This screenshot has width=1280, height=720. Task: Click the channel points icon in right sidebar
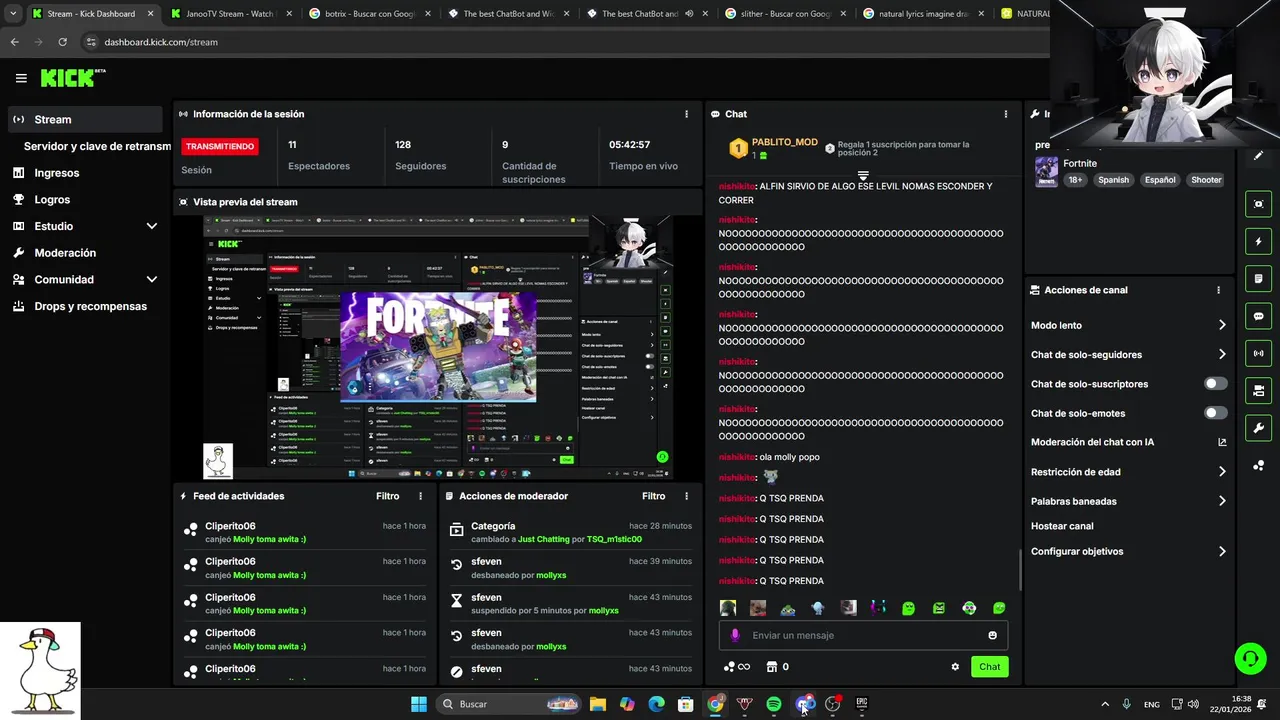[x=1258, y=466]
